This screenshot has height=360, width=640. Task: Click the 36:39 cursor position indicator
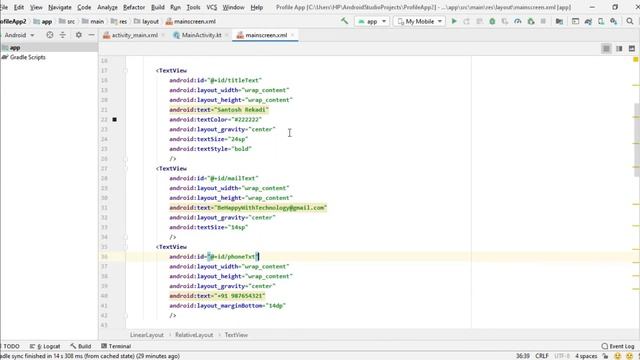point(522,356)
